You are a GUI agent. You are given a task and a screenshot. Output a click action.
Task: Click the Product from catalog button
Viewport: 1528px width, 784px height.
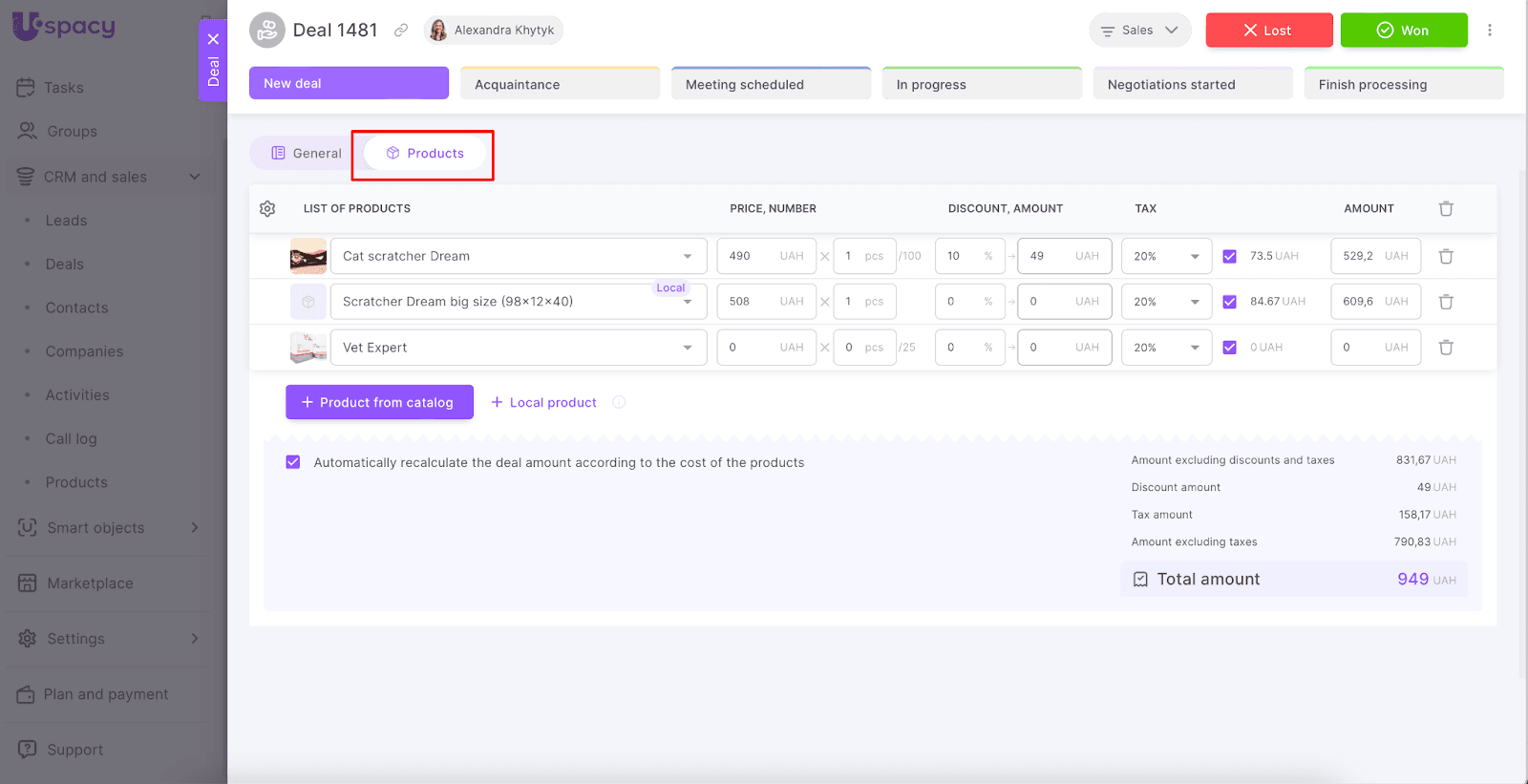pyautogui.click(x=379, y=402)
